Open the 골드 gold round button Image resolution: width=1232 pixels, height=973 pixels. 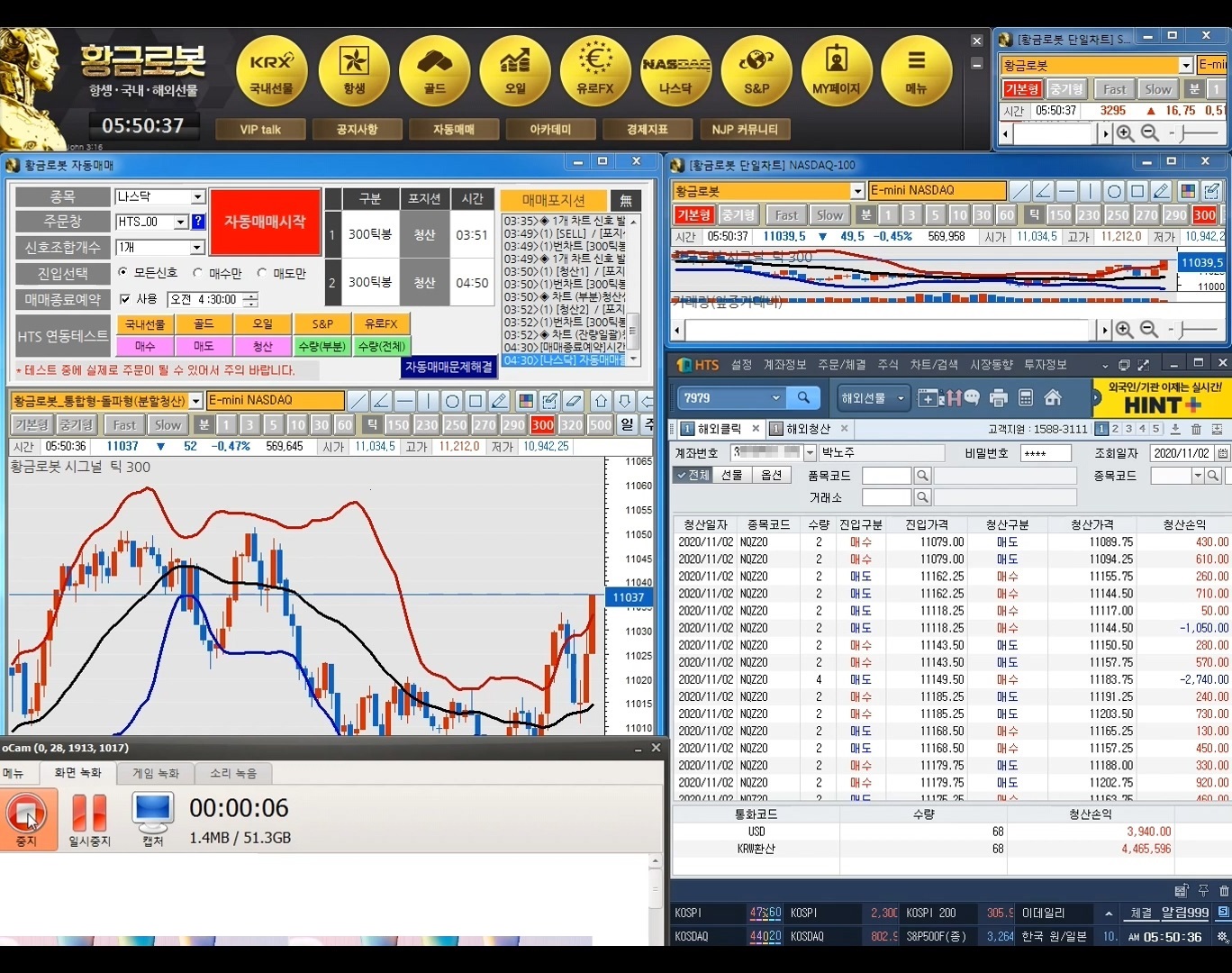click(434, 71)
